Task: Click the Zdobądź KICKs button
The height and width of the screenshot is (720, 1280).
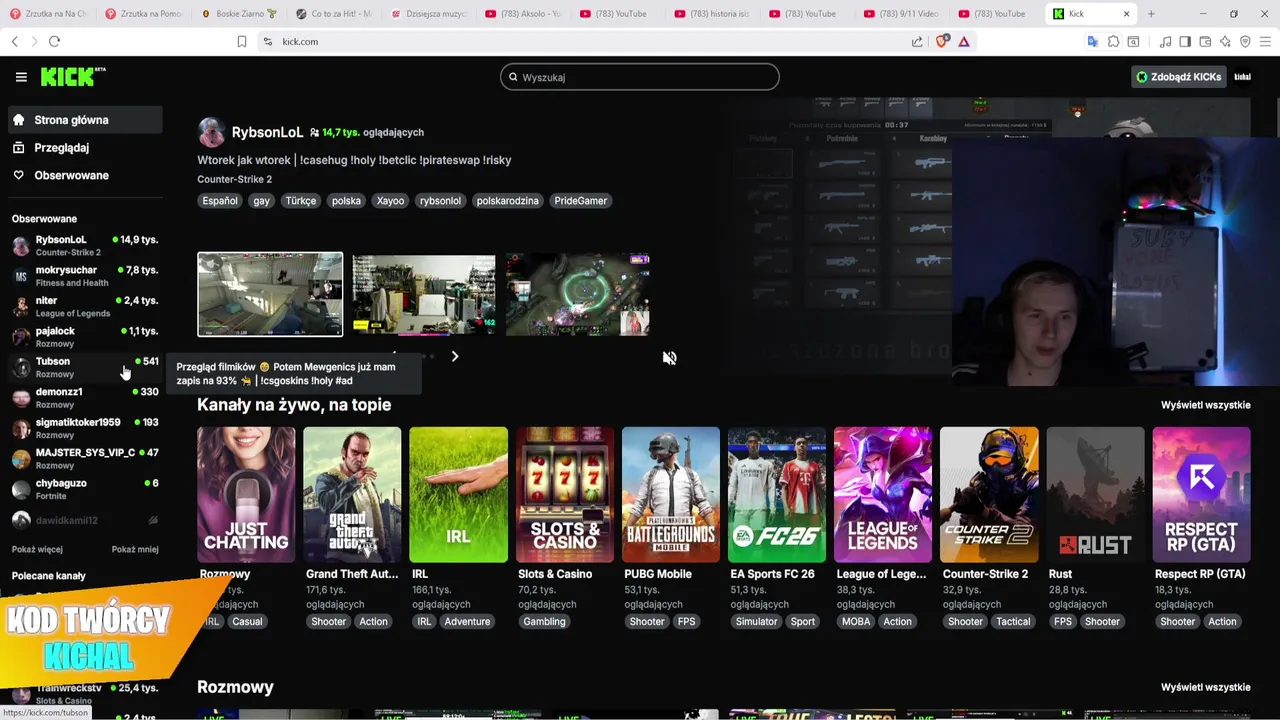Action: tap(1179, 77)
